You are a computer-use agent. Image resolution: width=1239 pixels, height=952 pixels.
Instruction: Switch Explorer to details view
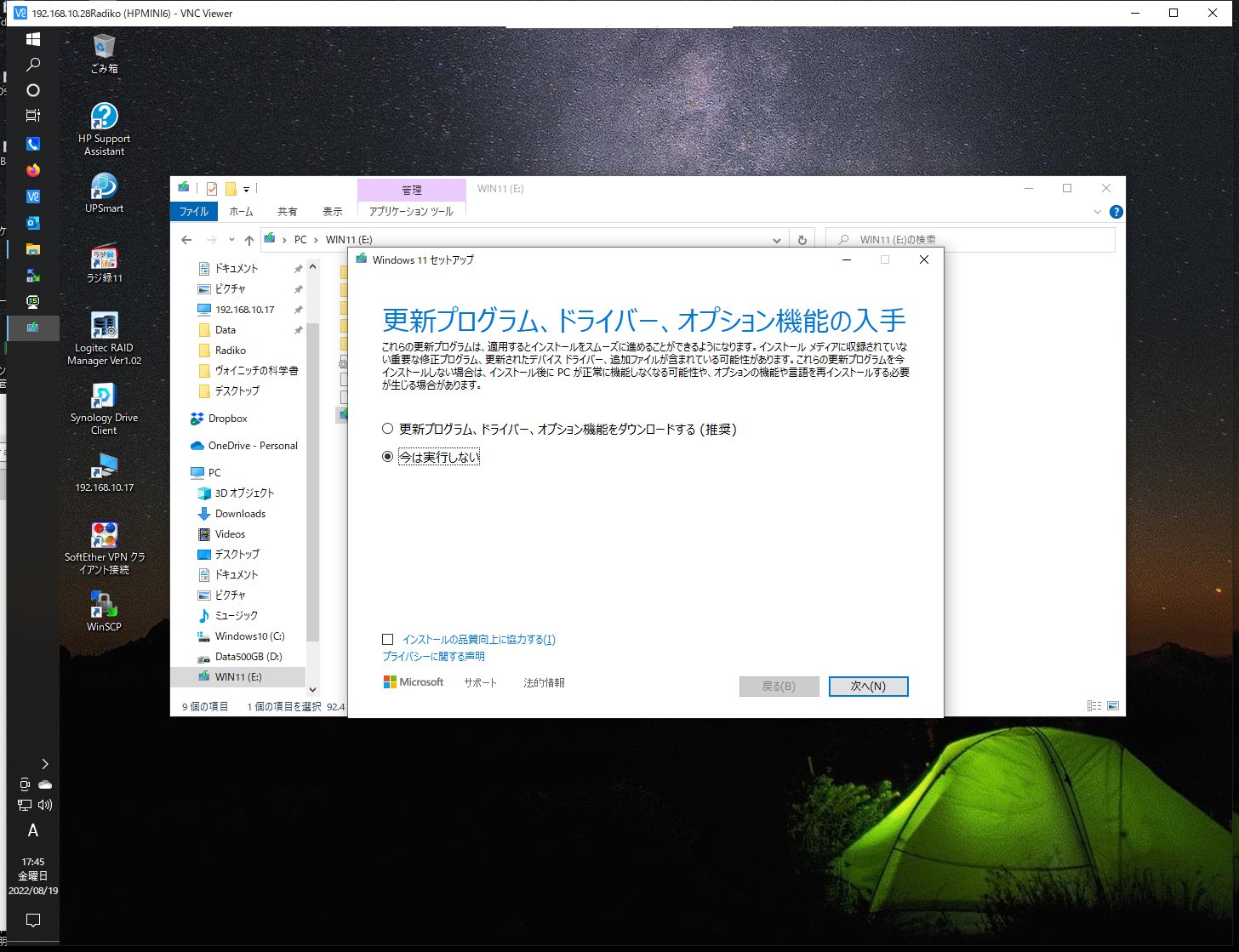(1094, 706)
